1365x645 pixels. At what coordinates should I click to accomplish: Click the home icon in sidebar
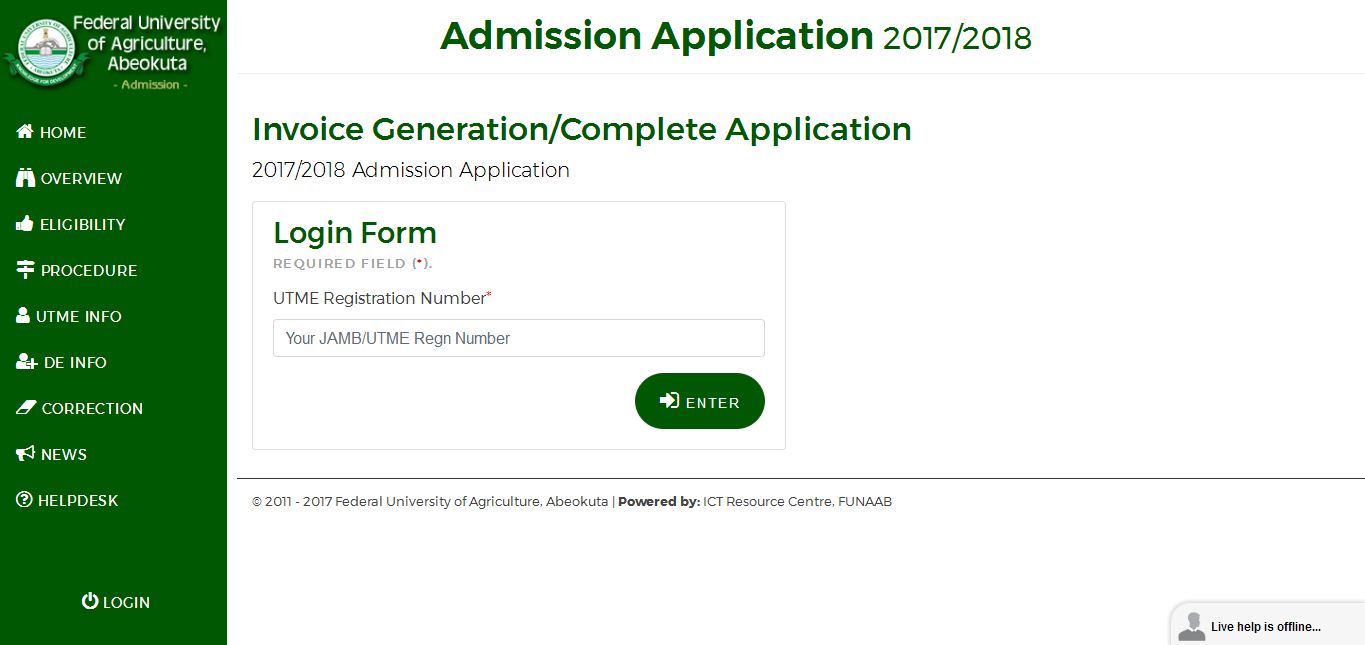coord(25,132)
